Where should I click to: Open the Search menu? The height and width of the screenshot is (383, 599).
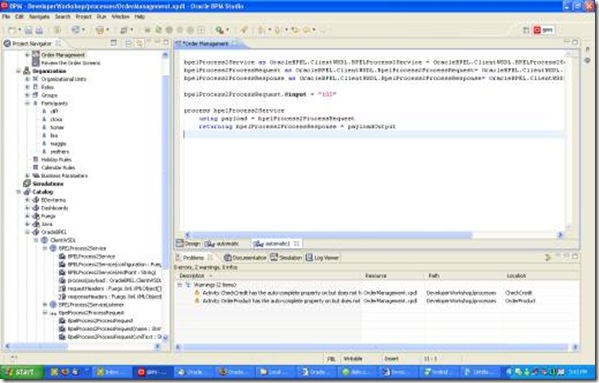(62, 17)
